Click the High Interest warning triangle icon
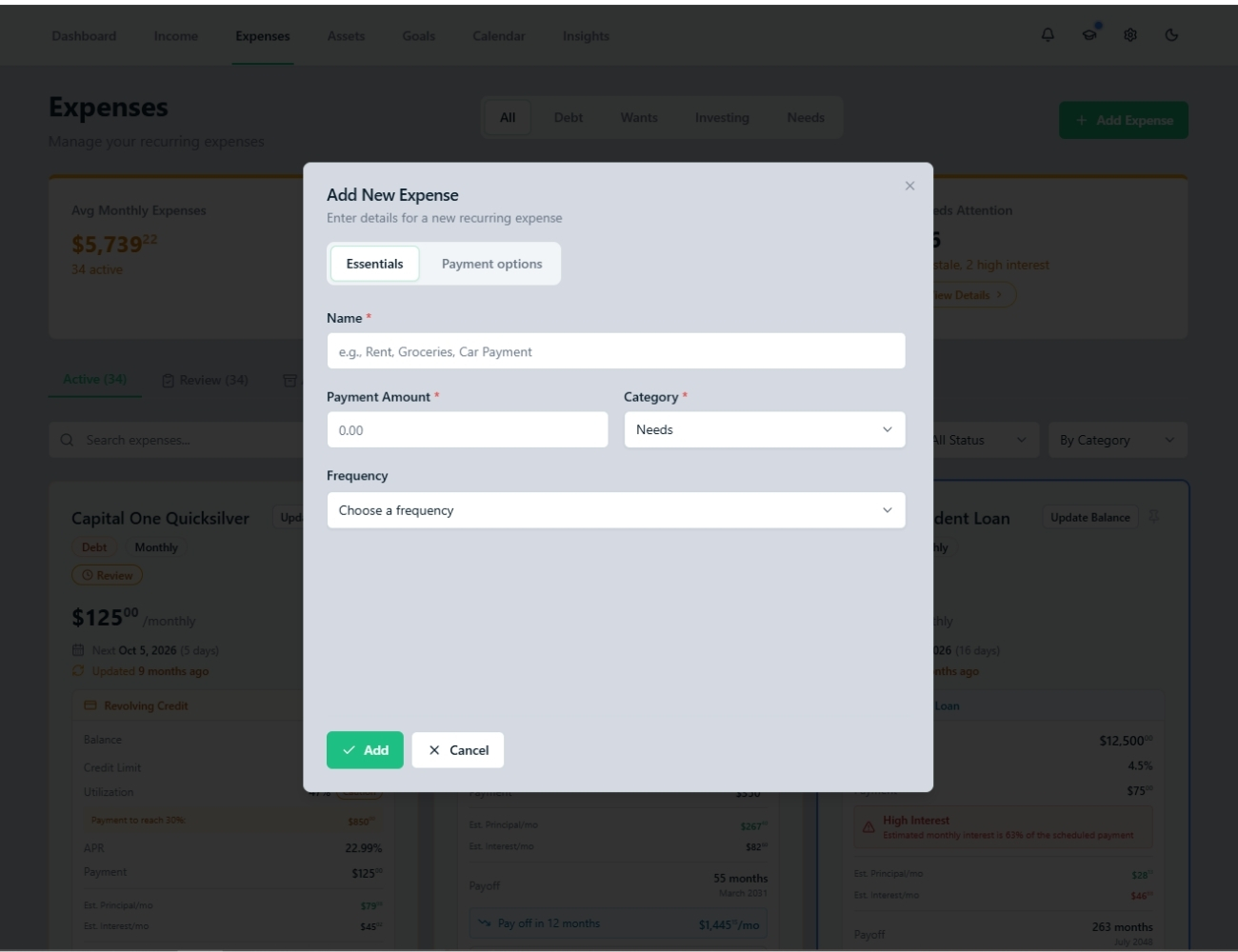This screenshot has height=952, width=1238. [869, 827]
